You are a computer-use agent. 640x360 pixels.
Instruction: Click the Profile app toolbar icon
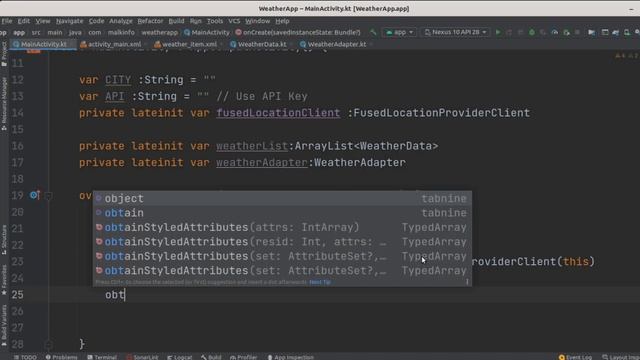[x=554, y=32]
